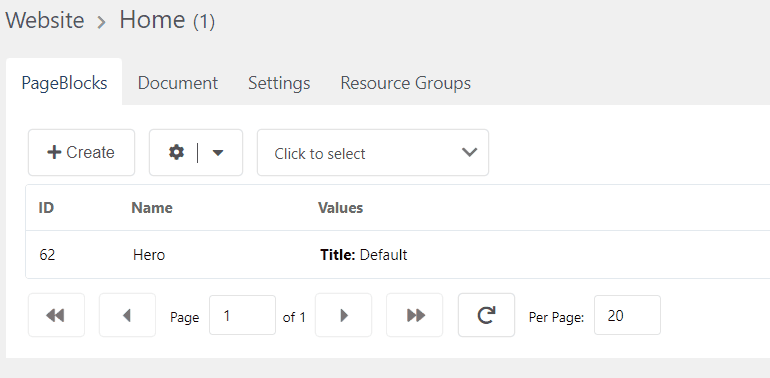Select the row ID cell 62

coord(47,255)
